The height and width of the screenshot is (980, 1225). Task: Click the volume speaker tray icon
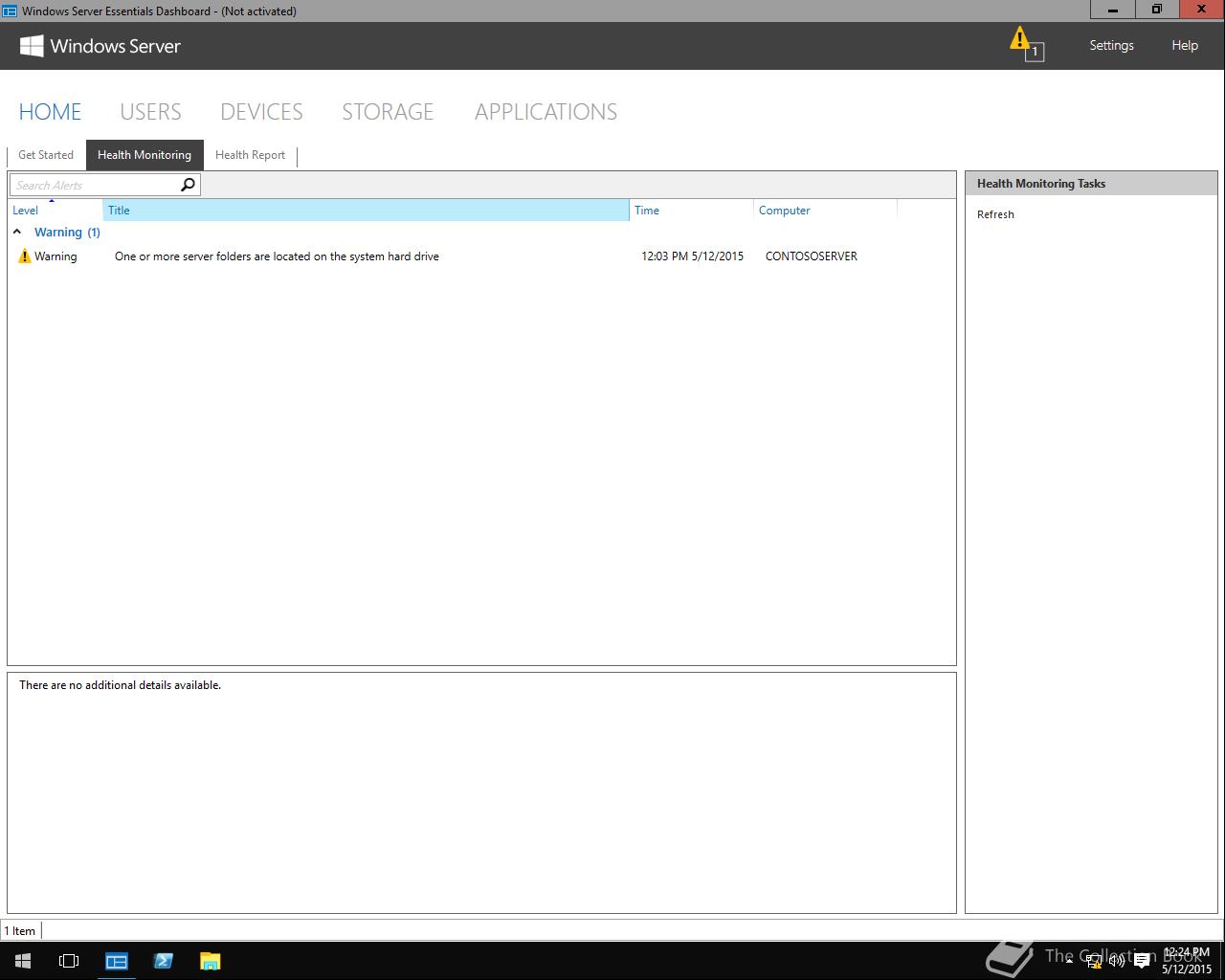tap(1117, 961)
